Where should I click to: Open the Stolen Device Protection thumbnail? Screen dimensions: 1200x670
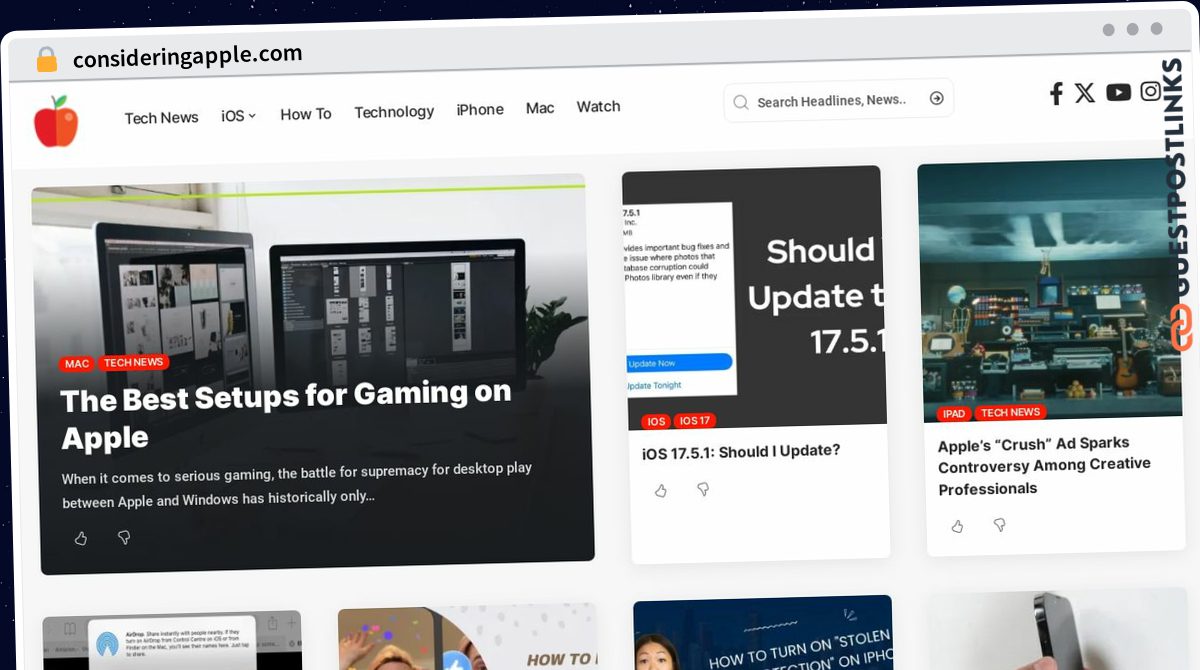(x=763, y=634)
